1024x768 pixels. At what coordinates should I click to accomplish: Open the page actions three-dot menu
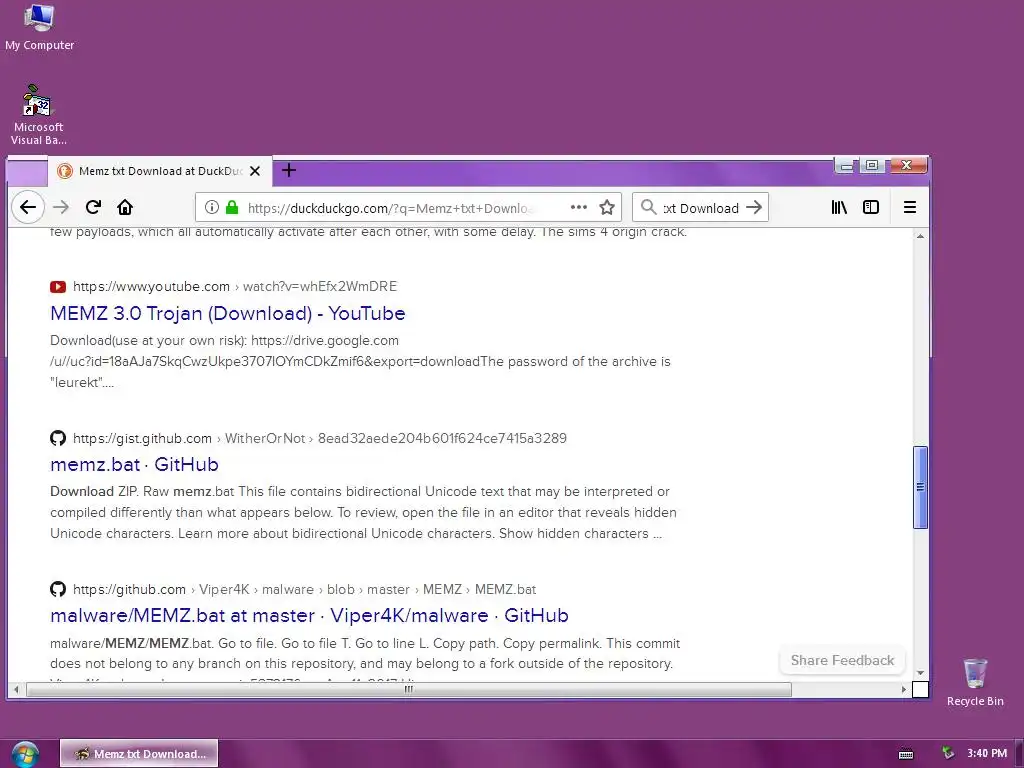[579, 208]
